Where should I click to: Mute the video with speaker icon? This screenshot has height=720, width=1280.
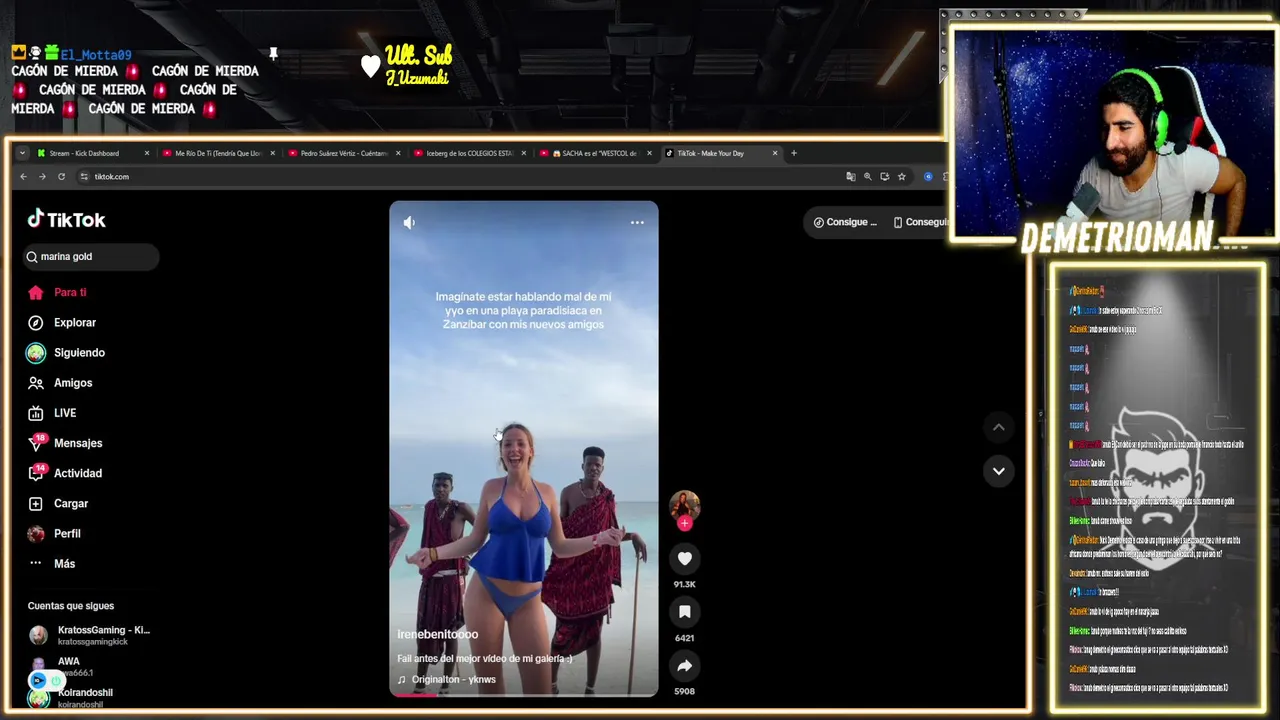pyautogui.click(x=409, y=222)
